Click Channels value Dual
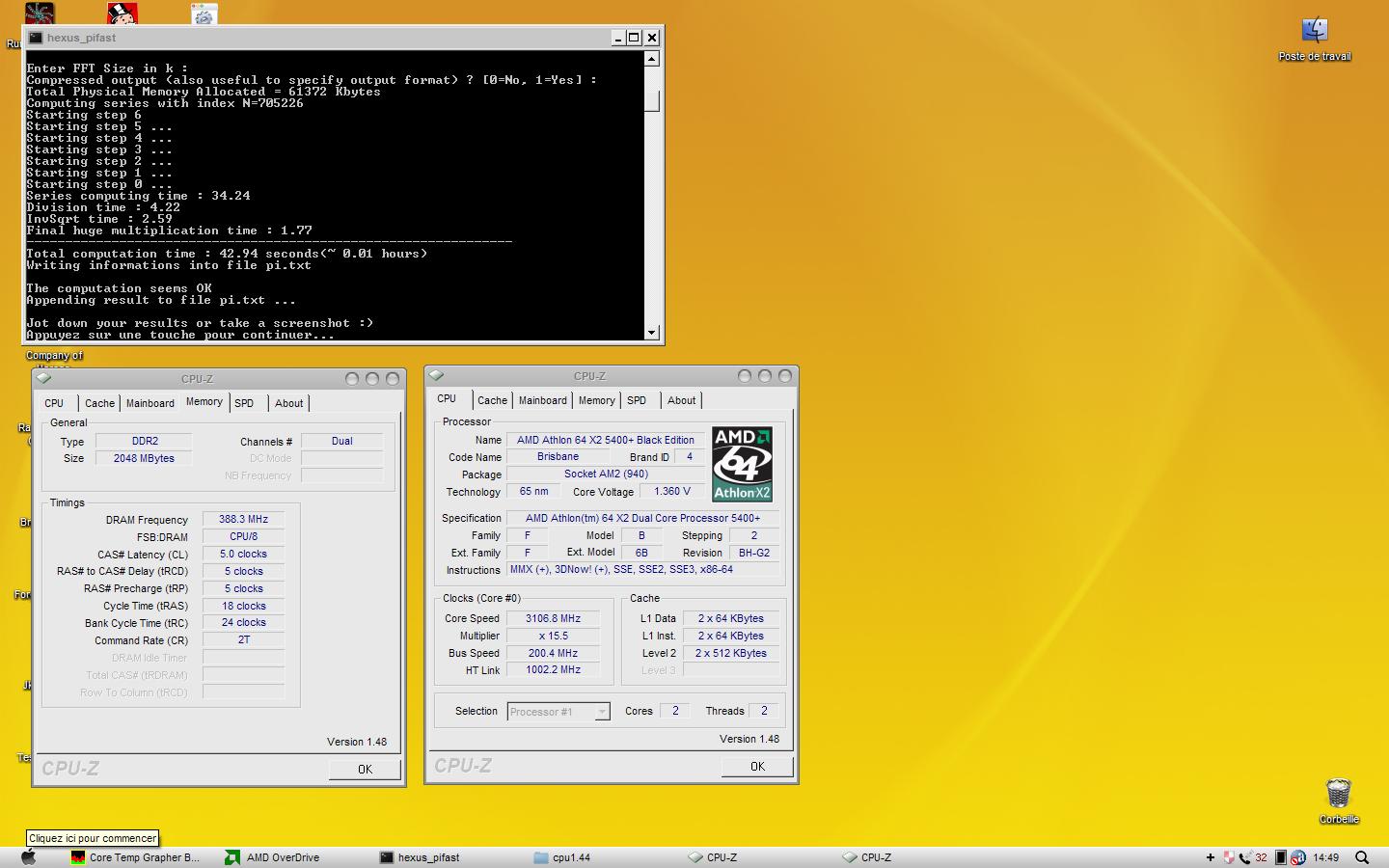Screen dimensions: 1389x868 (x=342, y=441)
